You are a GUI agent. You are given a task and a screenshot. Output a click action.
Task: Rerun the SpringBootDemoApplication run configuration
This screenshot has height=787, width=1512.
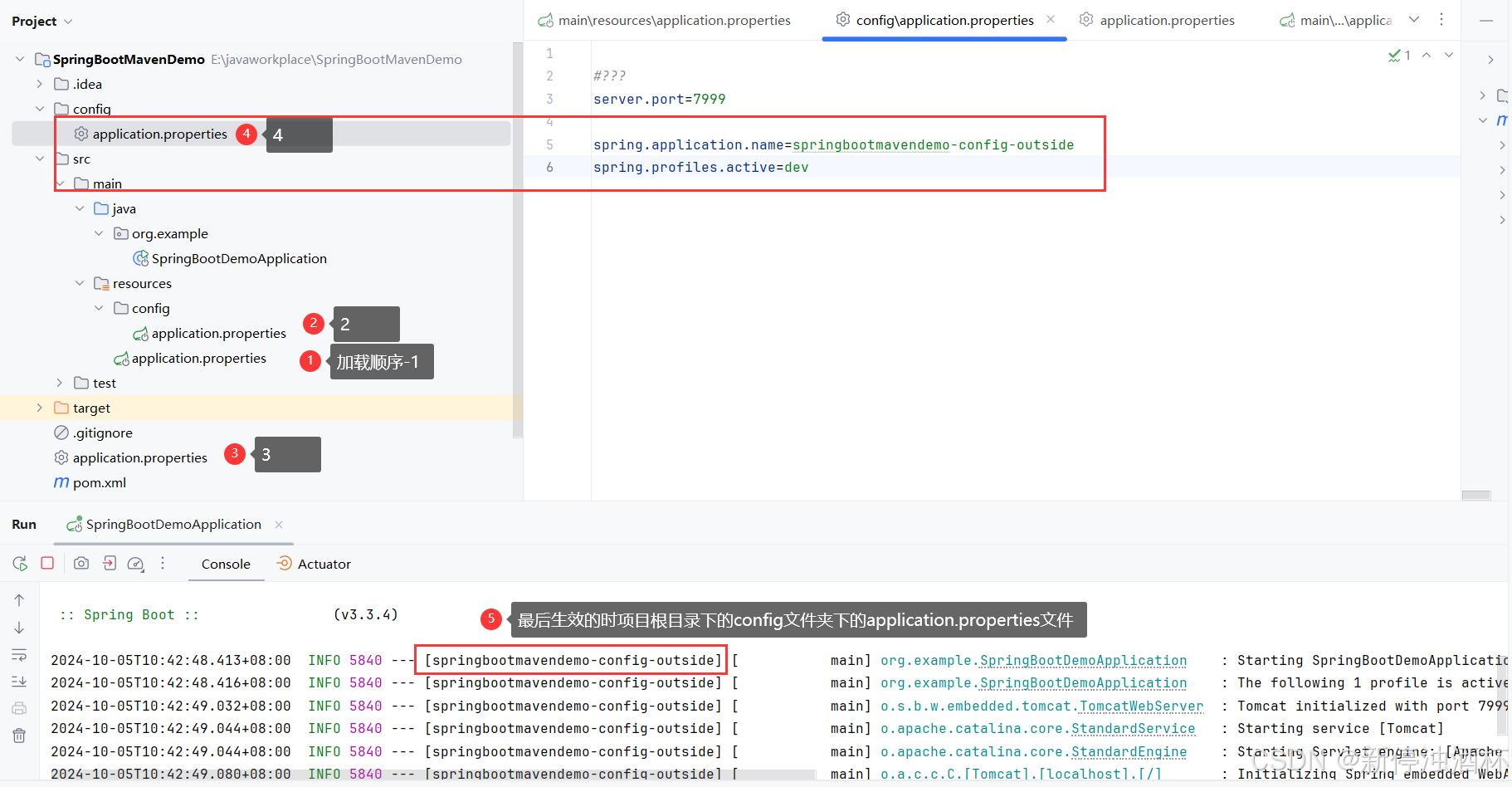click(20, 564)
